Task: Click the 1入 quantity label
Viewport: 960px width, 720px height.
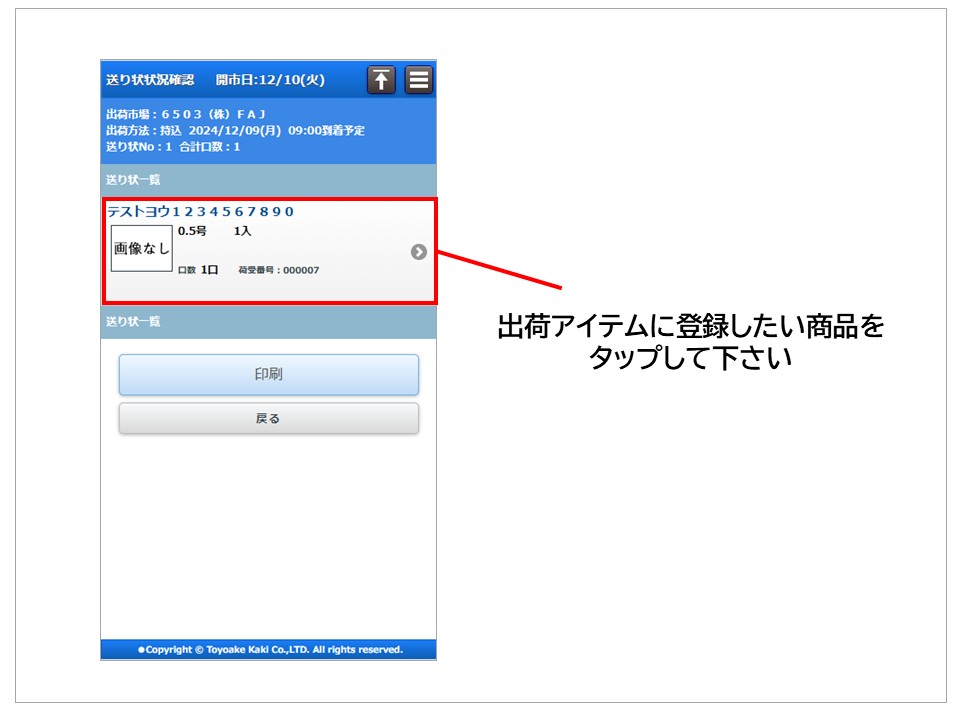Action: click(x=243, y=231)
